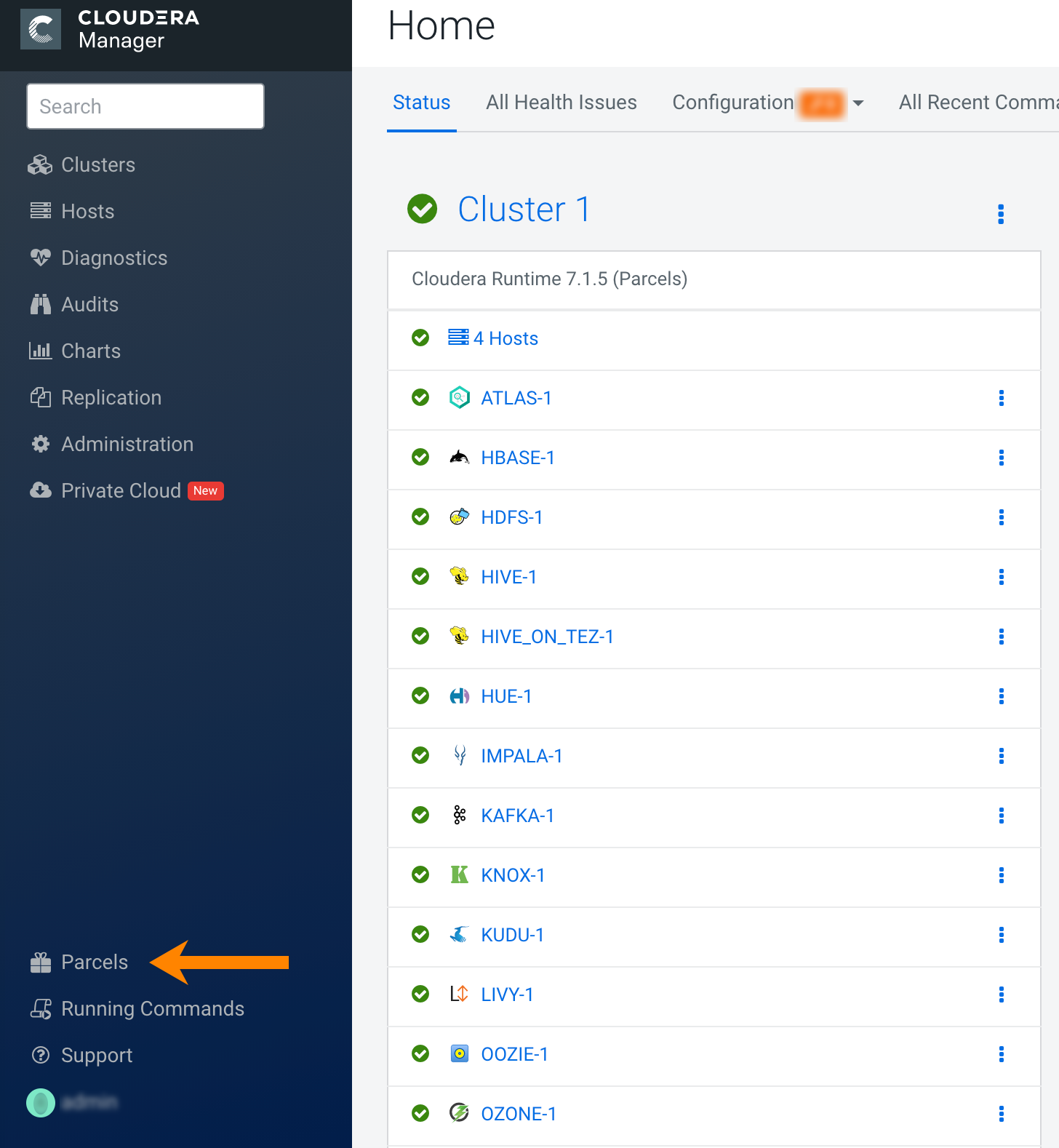Screen dimensions: 1059x1148
Task: Click the Administration gear icon
Action: [x=41, y=444]
